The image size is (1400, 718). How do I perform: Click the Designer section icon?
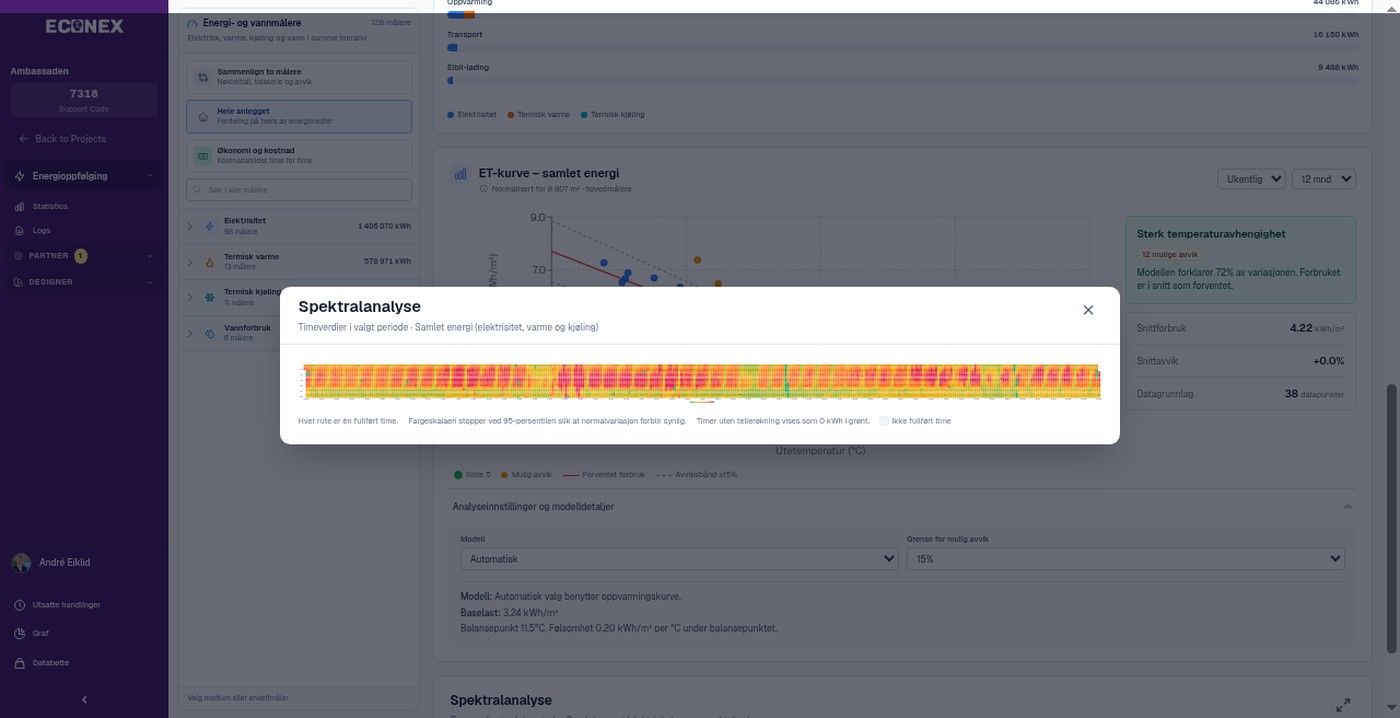coord(18,282)
